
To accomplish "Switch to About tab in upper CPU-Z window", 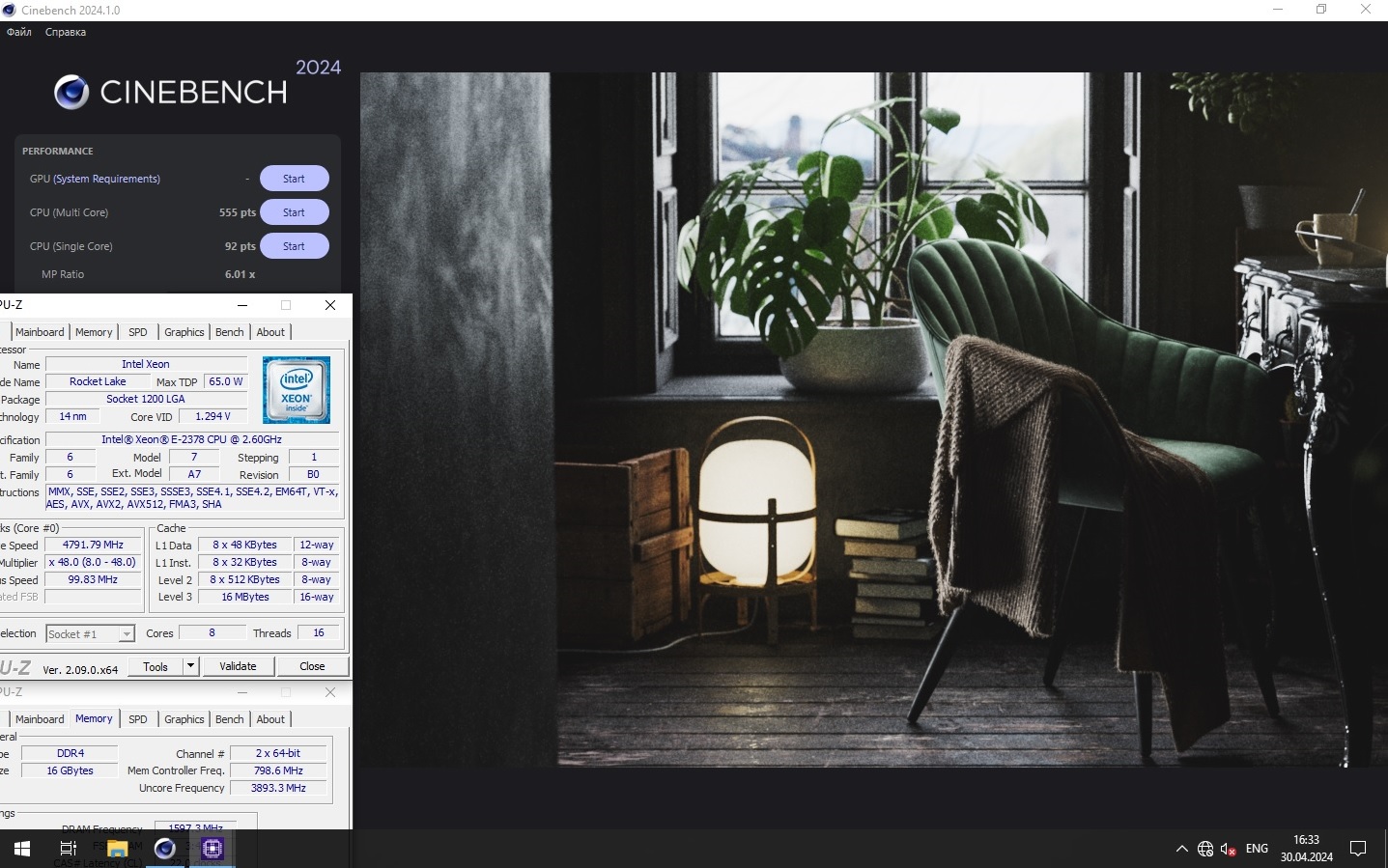I will pos(270,332).
